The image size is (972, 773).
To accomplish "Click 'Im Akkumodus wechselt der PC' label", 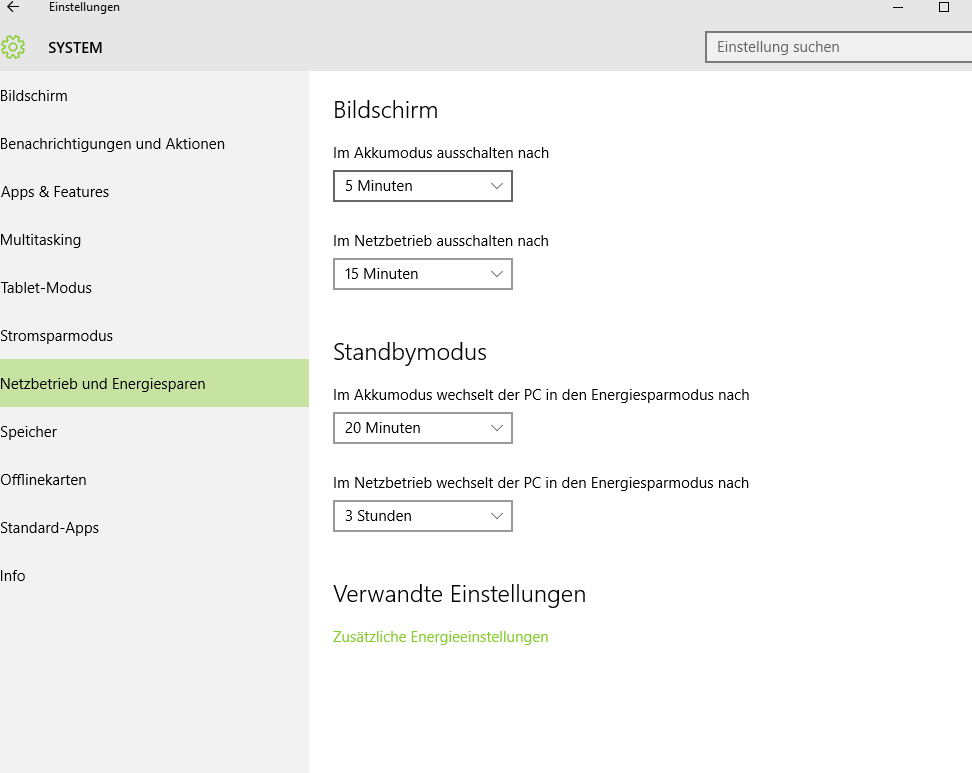I will [x=541, y=395].
